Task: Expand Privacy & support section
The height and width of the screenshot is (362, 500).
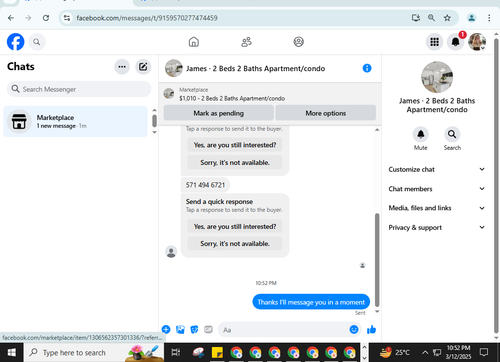Action: coord(437,227)
